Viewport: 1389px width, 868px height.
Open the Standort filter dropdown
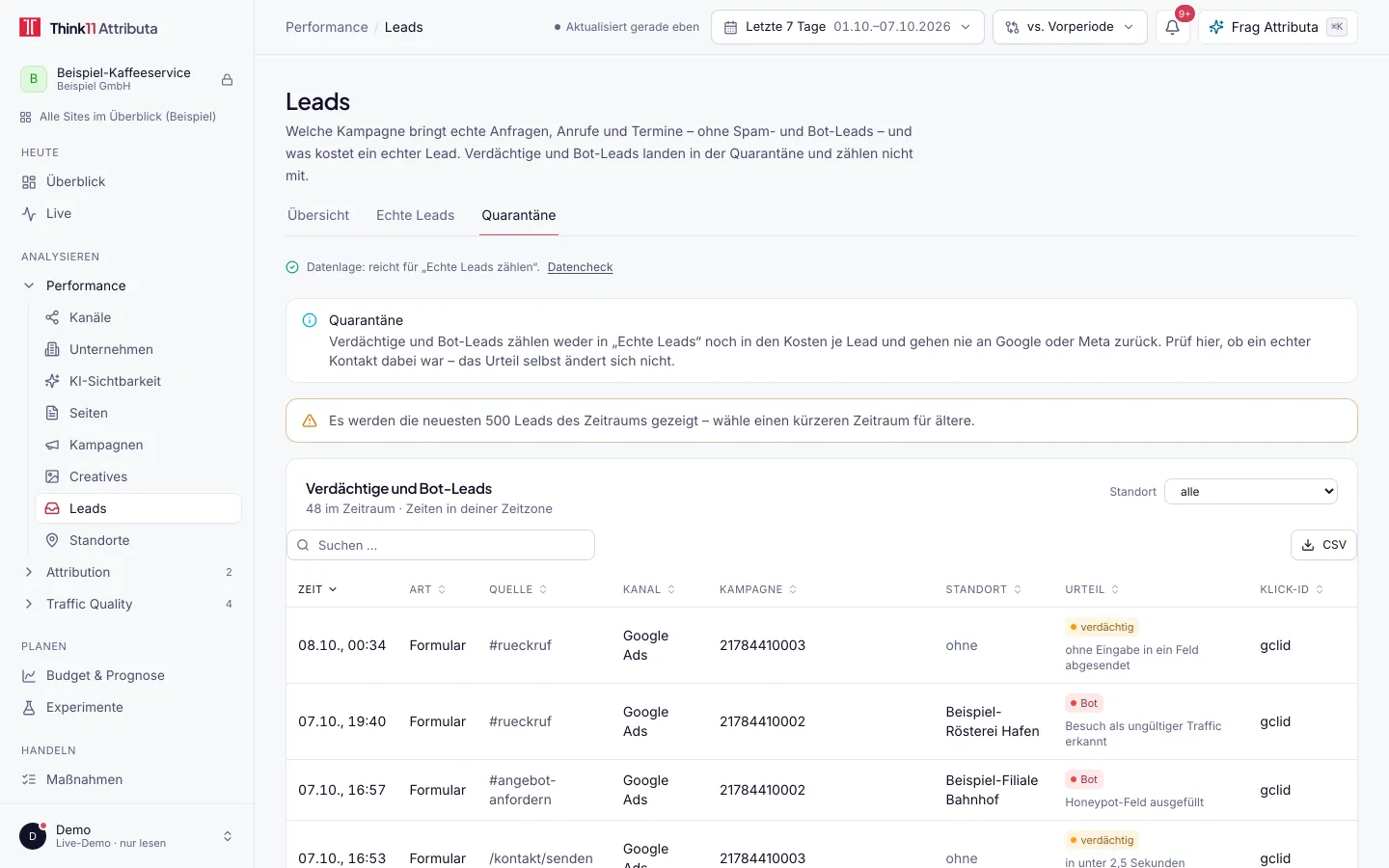pyautogui.click(x=1251, y=492)
